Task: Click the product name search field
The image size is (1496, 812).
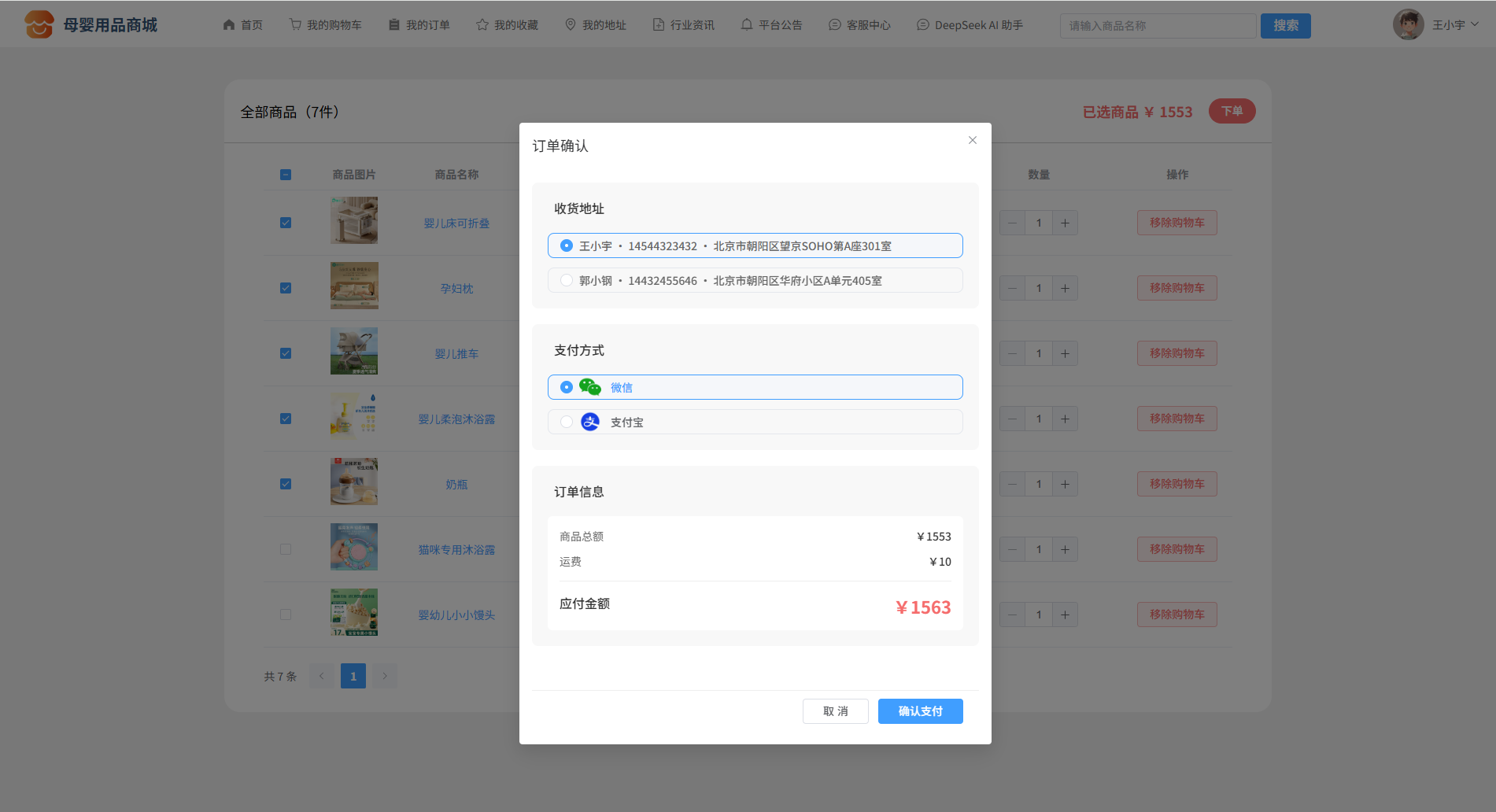Action: tap(1157, 26)
